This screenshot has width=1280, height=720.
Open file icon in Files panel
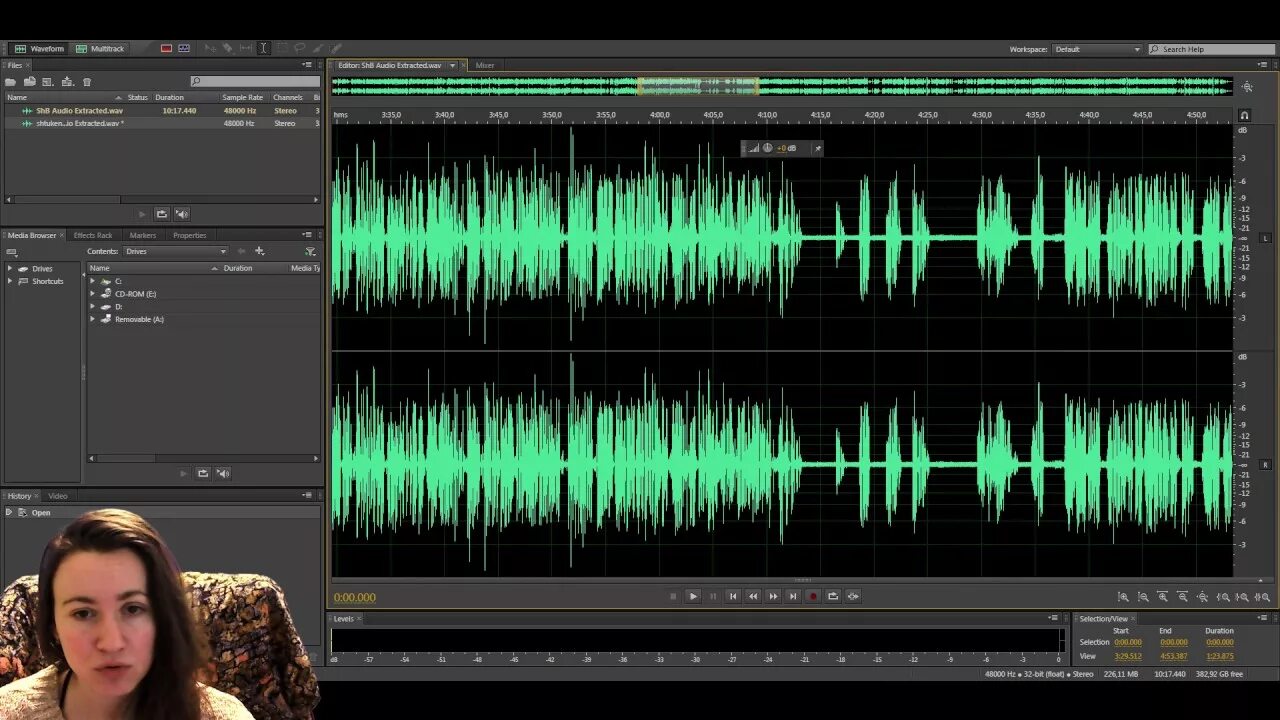point(11,82)
